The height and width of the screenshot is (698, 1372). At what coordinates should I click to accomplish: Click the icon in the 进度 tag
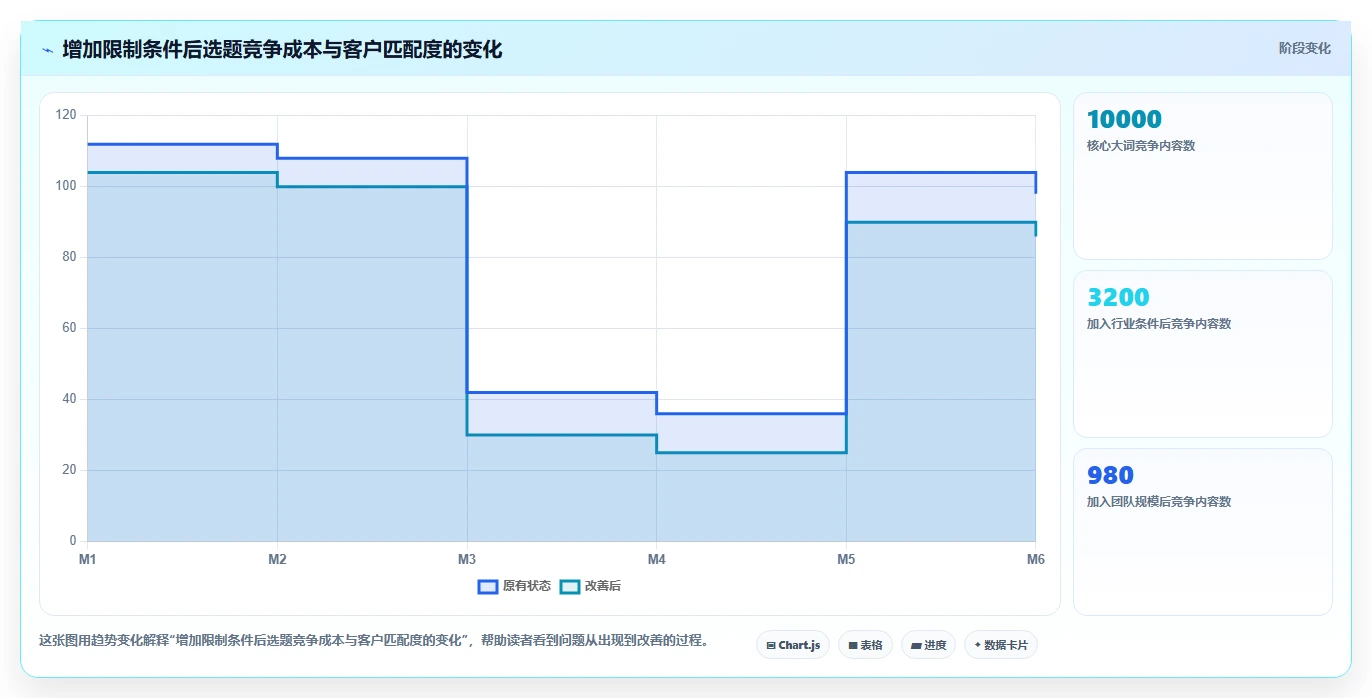point(916,646)
